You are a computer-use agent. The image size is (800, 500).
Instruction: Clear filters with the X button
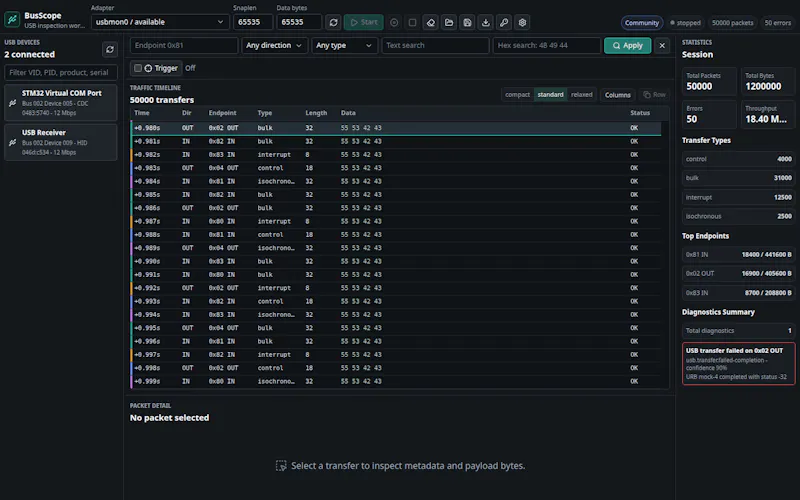click(x=662, y=45)
